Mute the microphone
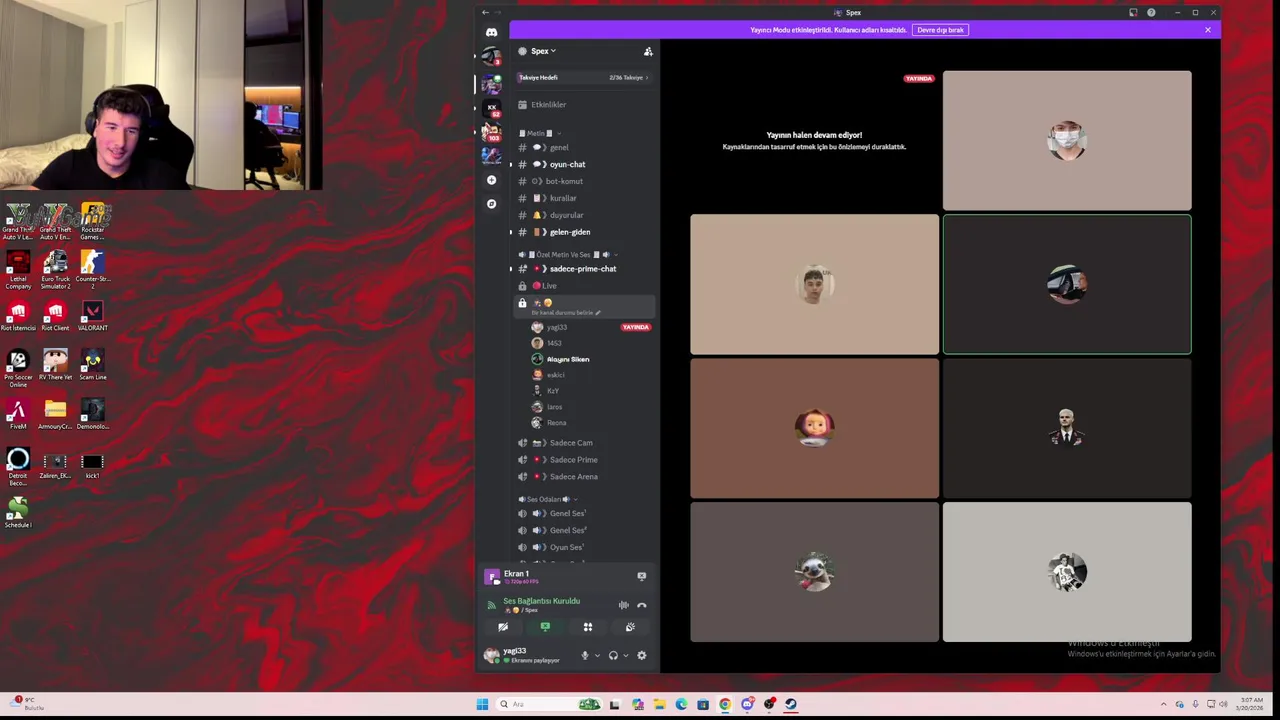1280x720 pixels. 585,656
